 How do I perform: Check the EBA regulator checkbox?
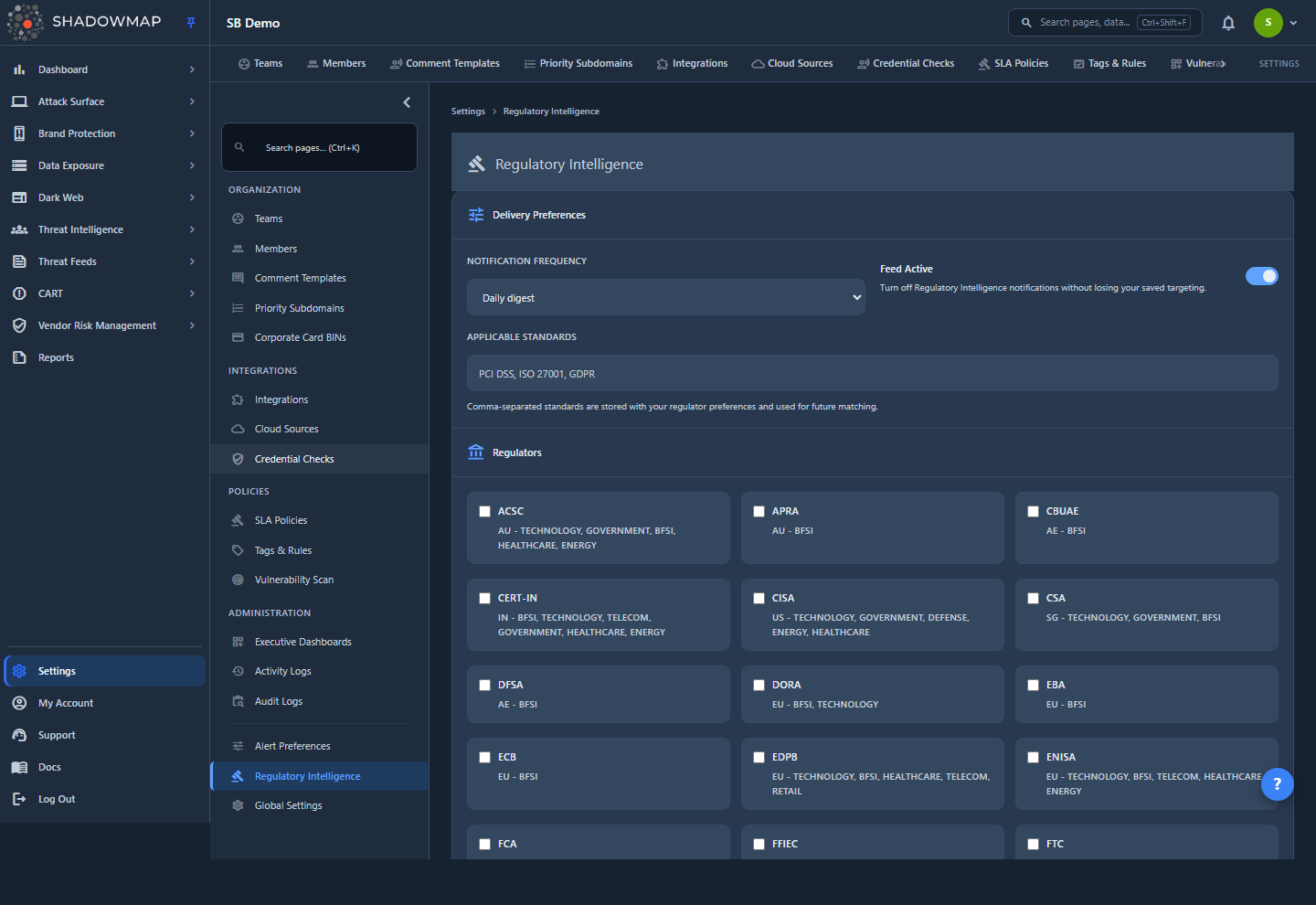pyautogui.click(x=1033, y=685)
